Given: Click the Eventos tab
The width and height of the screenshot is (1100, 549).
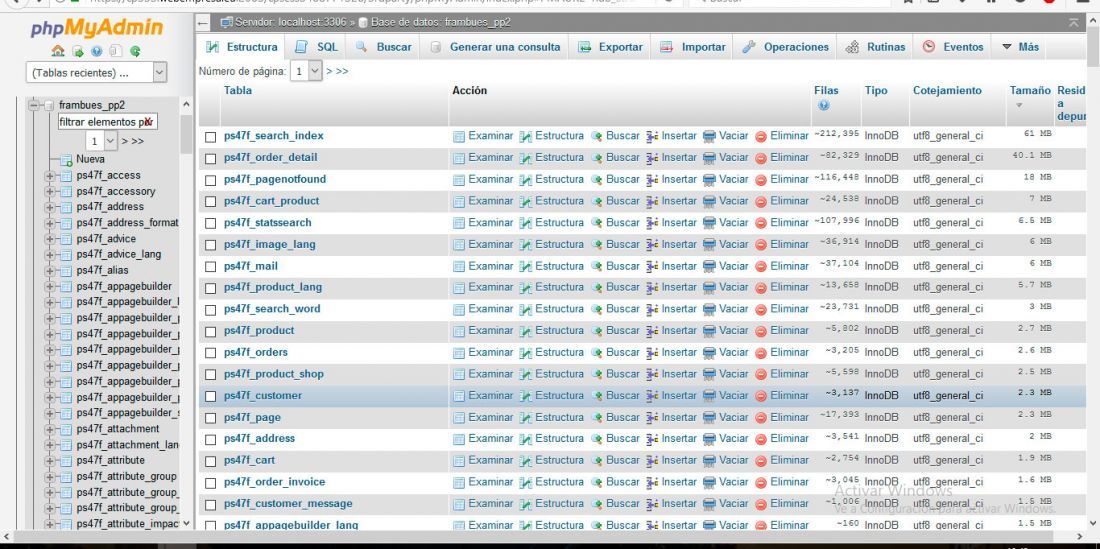Looking at the screenshot, I should pos(953,47).
